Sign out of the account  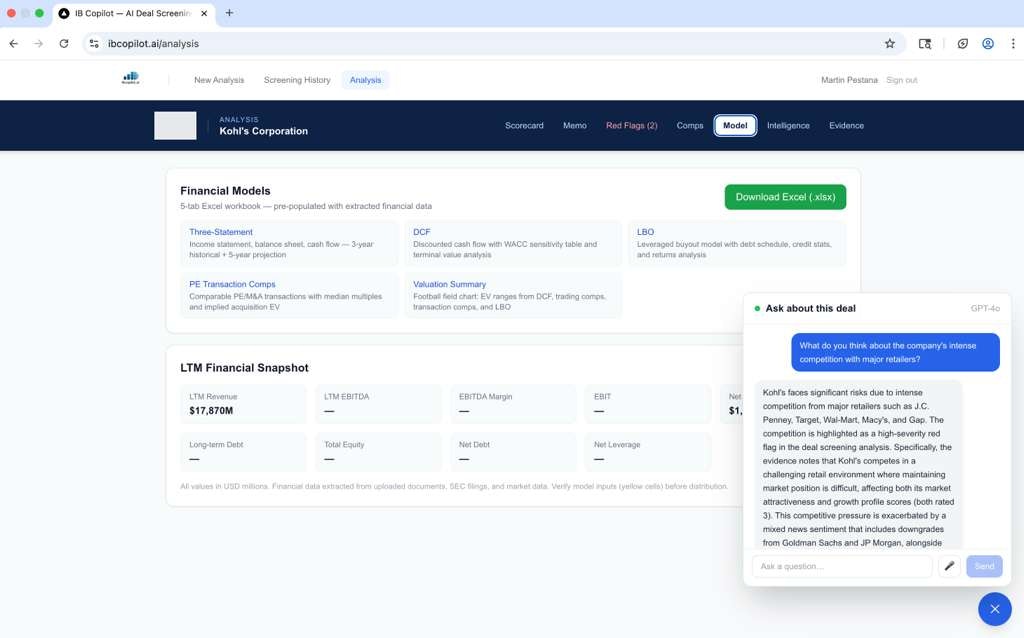(901, 80)
